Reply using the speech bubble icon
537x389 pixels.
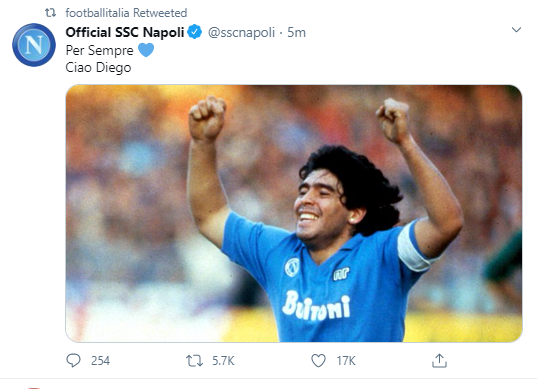[73, 361]
